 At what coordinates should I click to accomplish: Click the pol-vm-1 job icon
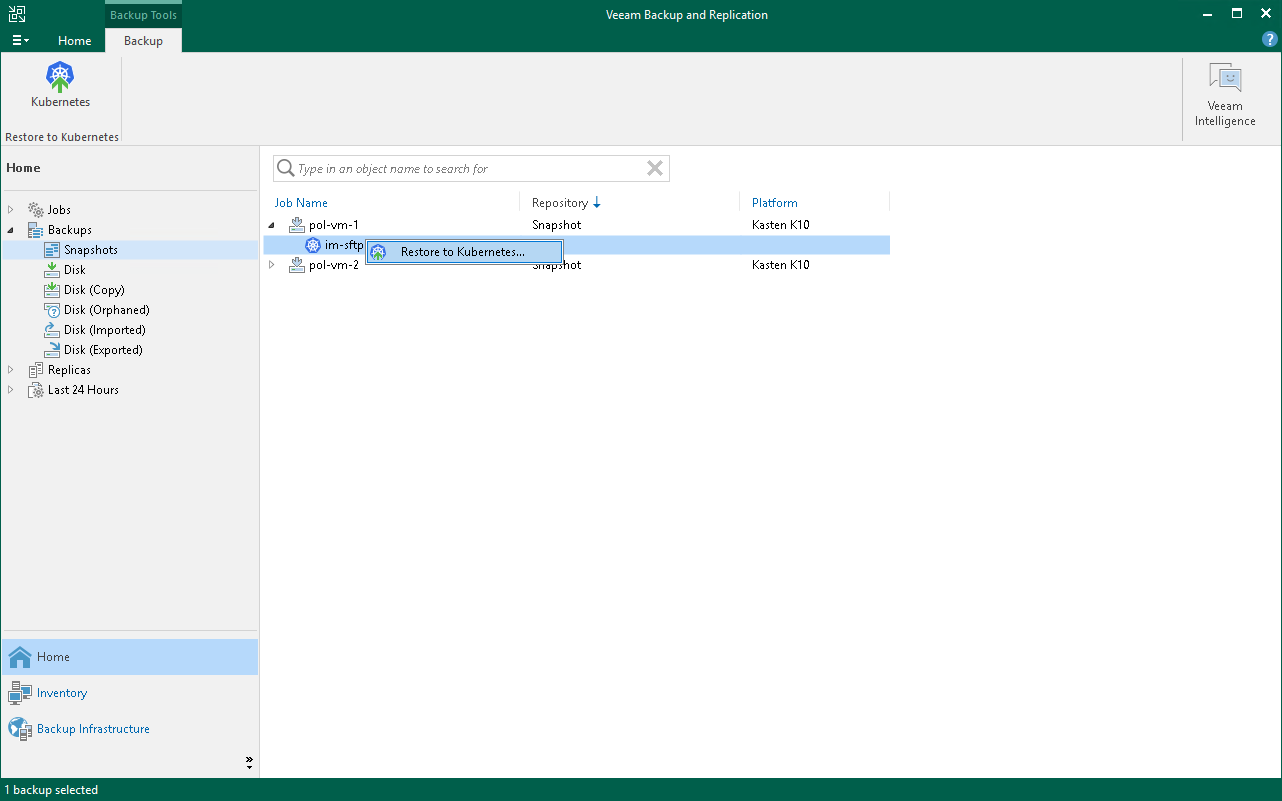pos(297,225)
